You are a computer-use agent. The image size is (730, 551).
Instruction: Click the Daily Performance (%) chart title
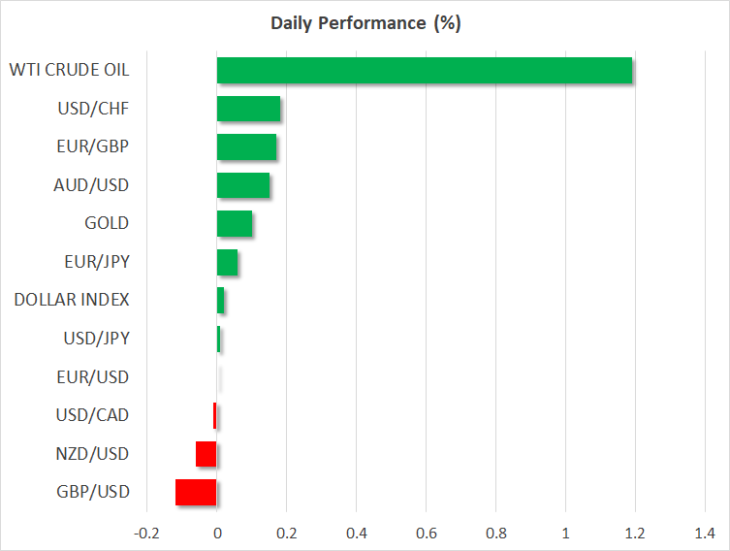click(x=366, y=23)
